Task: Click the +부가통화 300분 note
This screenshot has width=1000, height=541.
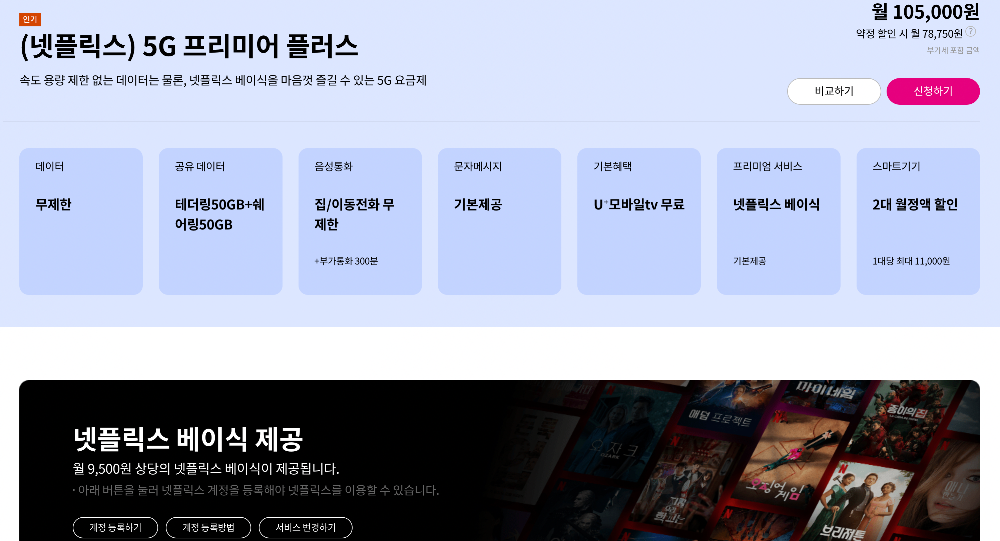Action: click(x=346, y=261)
